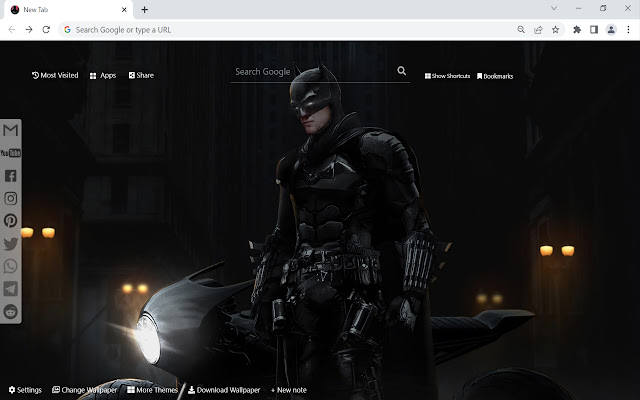Image resolution: width=640 pixels, height=400 pixels.
Task: Open the Bookmarks list
Action: click(495, 76)
